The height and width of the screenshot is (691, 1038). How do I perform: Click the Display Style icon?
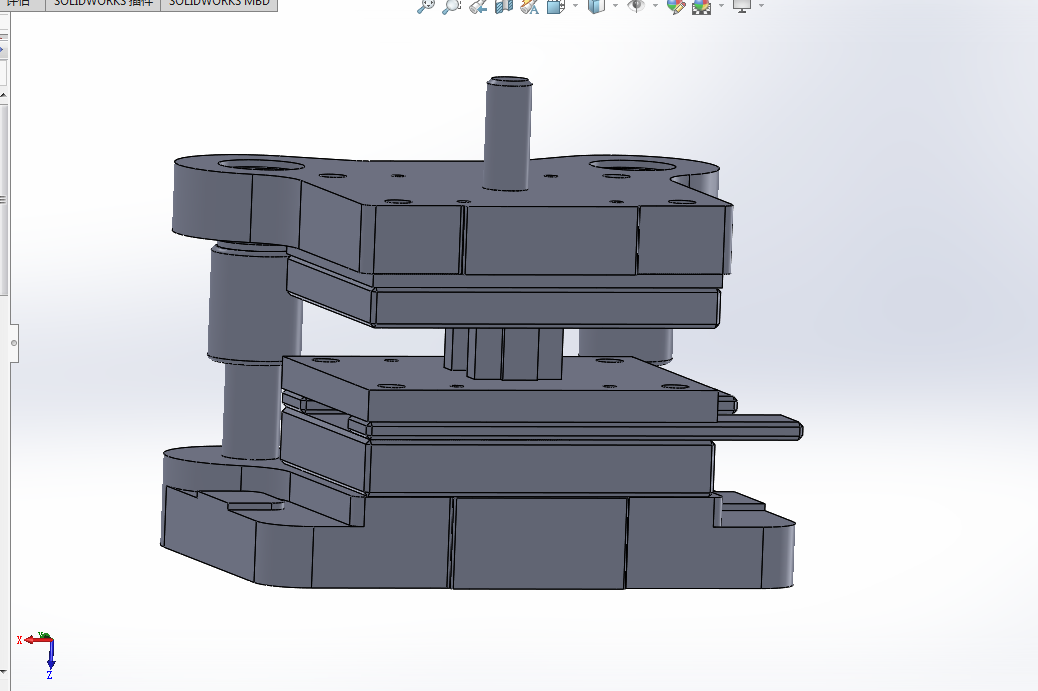point(596,6)
